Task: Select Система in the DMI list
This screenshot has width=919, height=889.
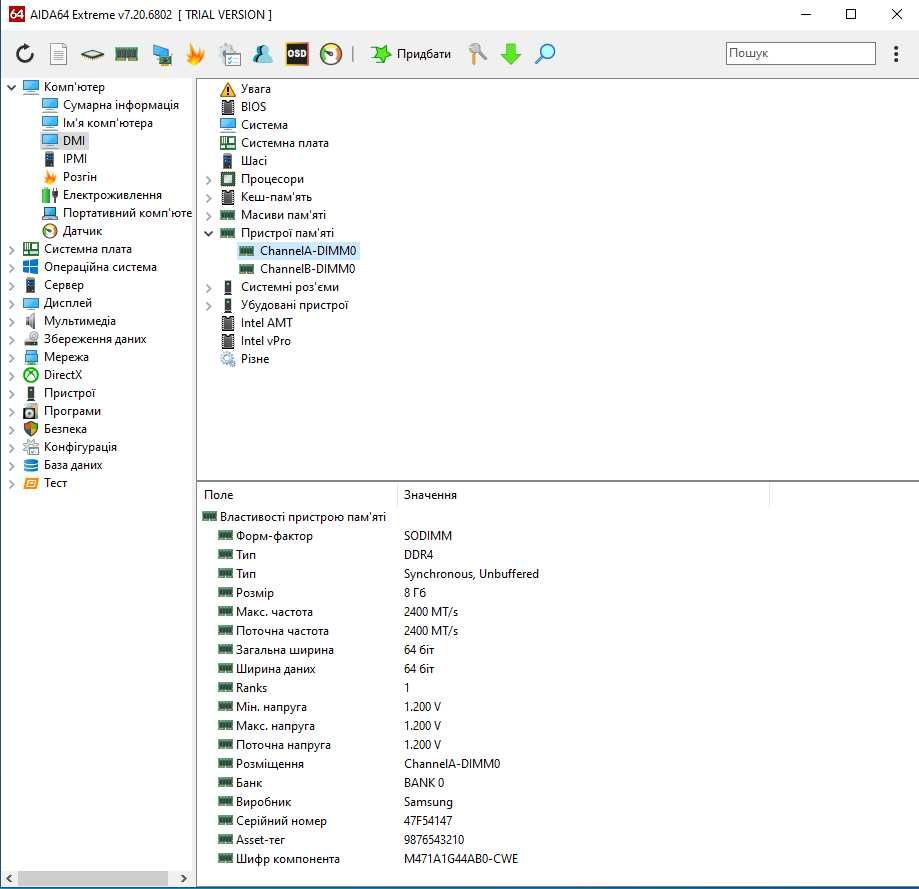Action: [264, 125]
